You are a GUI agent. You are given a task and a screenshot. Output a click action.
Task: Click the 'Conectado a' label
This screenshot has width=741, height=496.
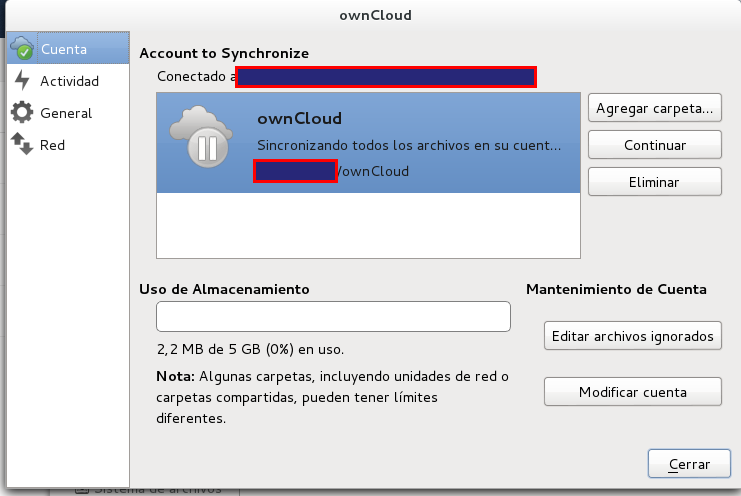(x=196, y=76)
